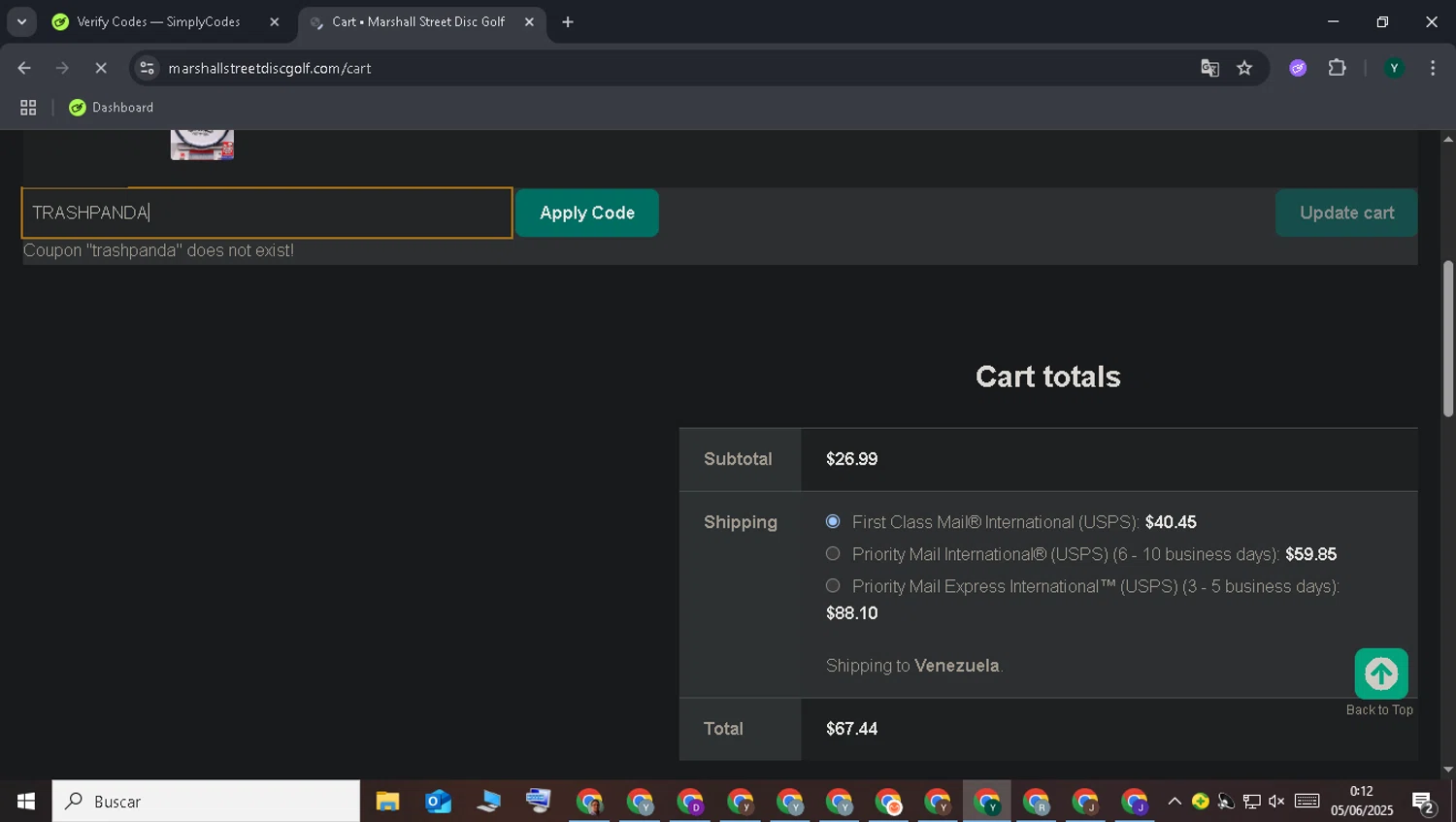Image resolution: width=1456 pixels, height=822 pixels.
Task: Click the address bar URL
Action: coord(270,68)
